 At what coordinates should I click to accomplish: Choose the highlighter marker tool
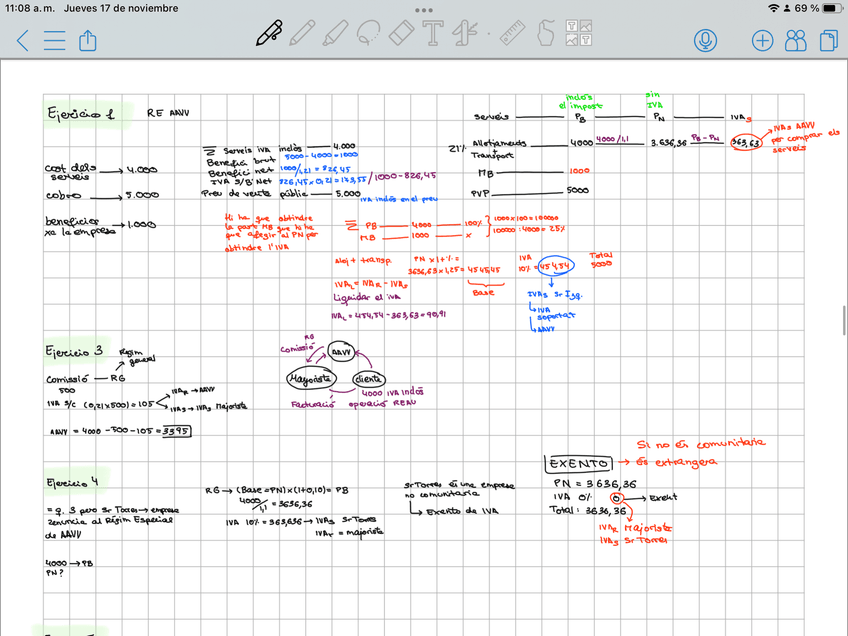pos(336,33)
